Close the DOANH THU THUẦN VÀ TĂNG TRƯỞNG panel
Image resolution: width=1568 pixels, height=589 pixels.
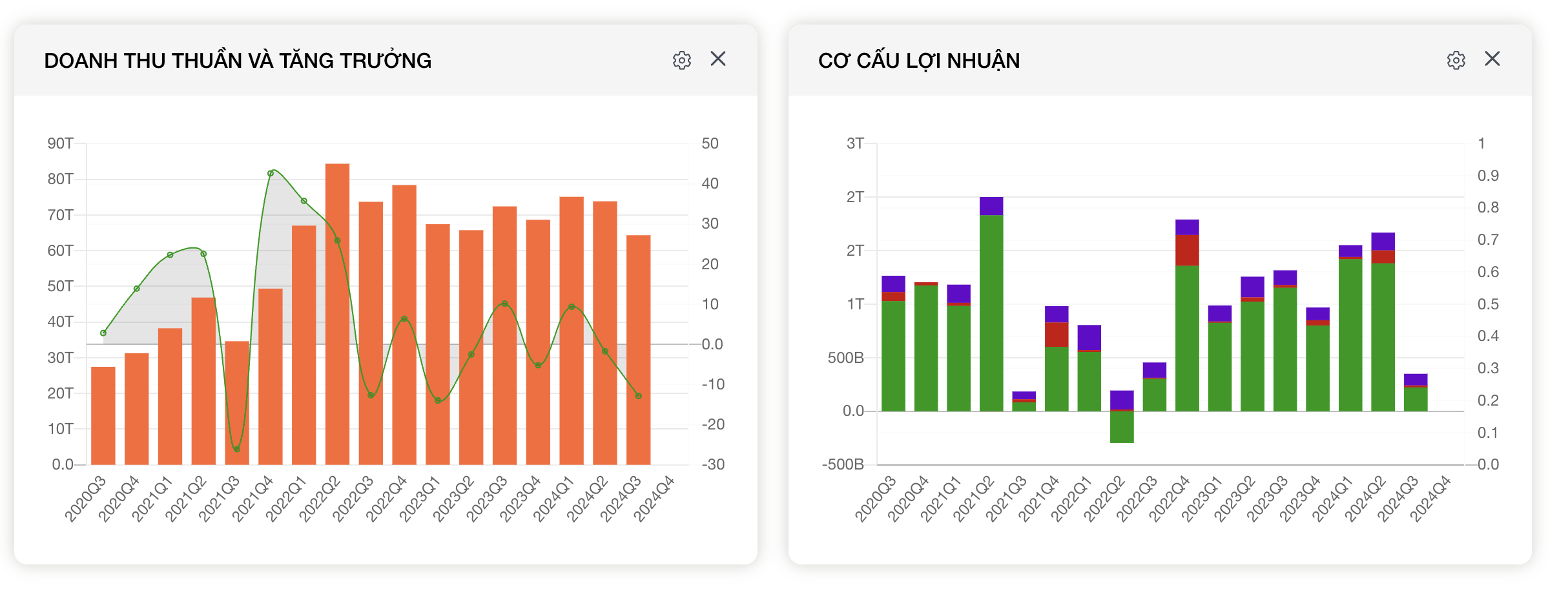(x=718, y=59)
